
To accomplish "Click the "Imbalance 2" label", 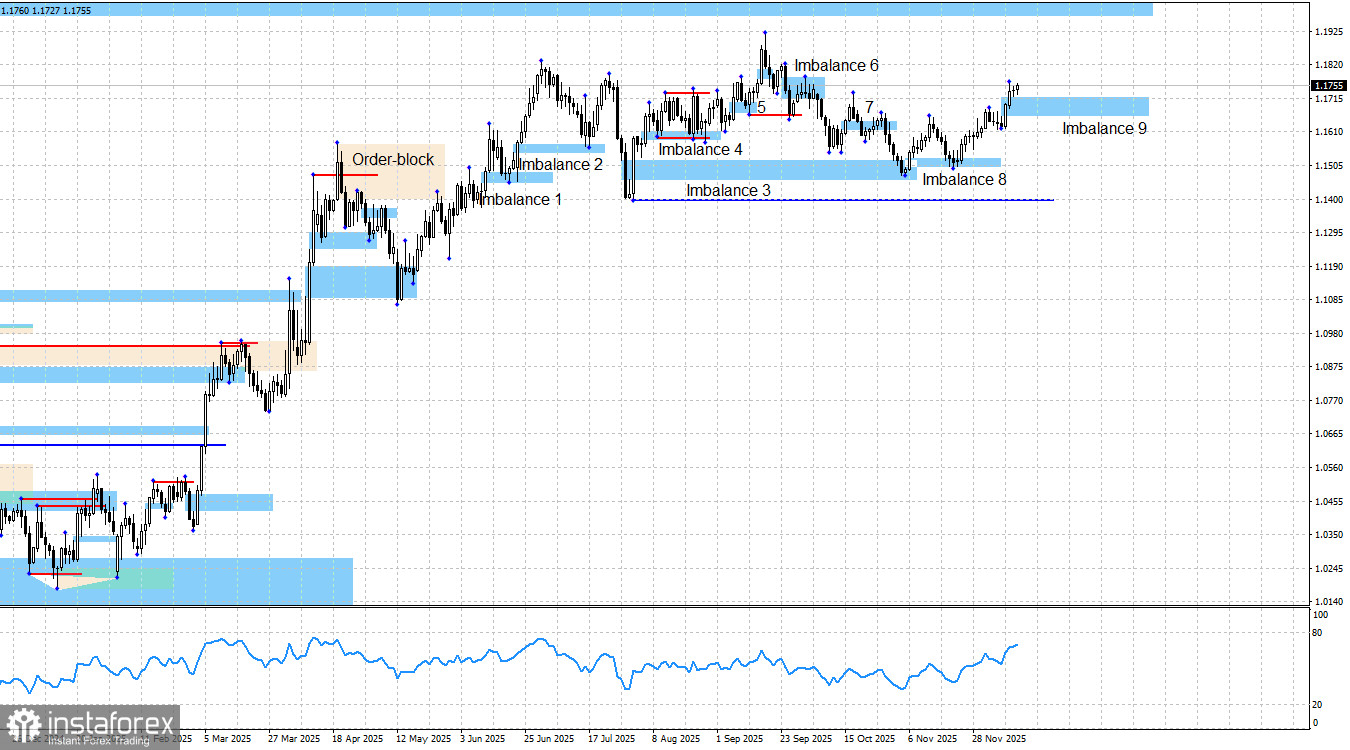I will [561, 164].
